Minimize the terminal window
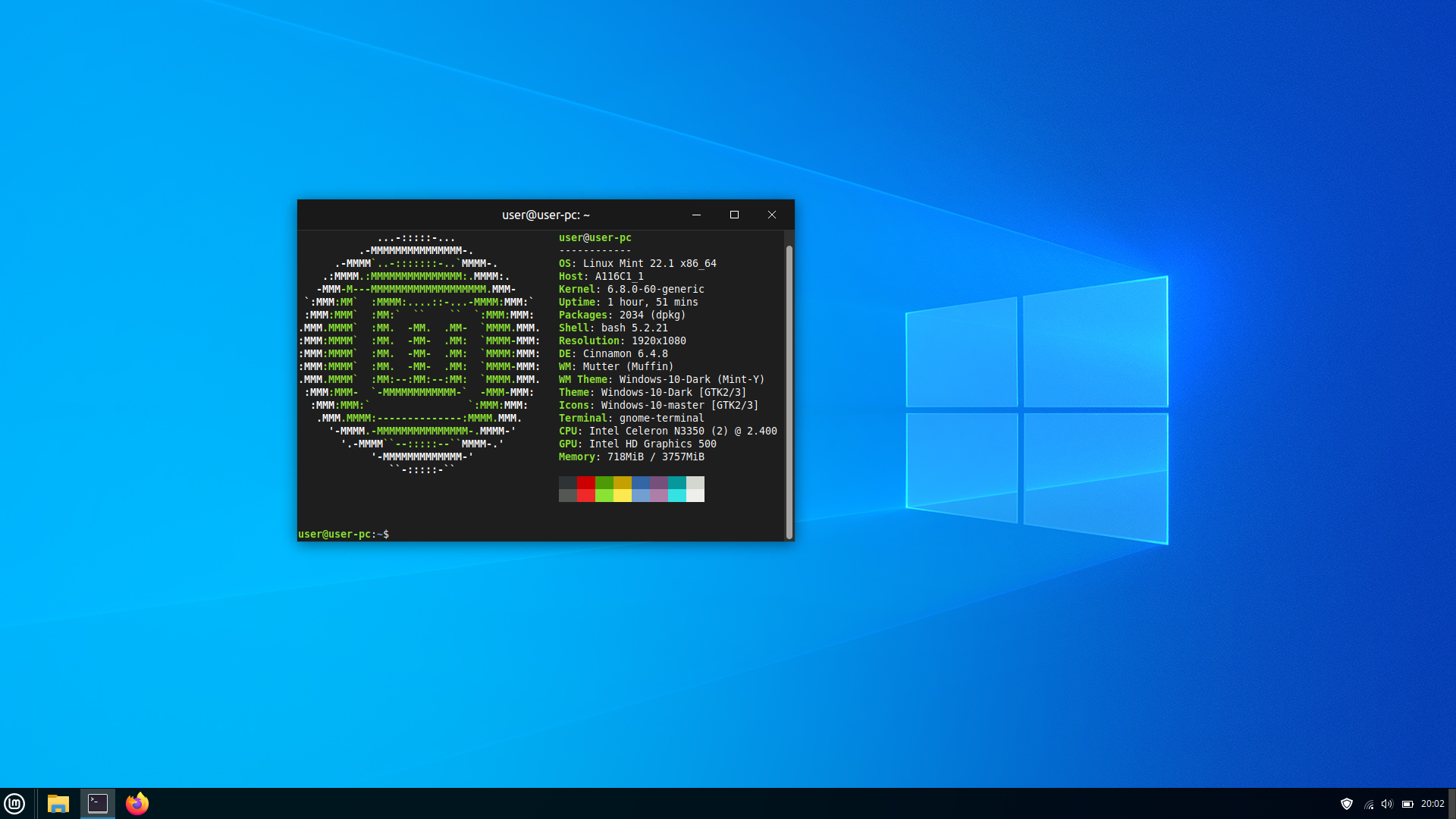The image size is (1456, 819). coord(696,215)
